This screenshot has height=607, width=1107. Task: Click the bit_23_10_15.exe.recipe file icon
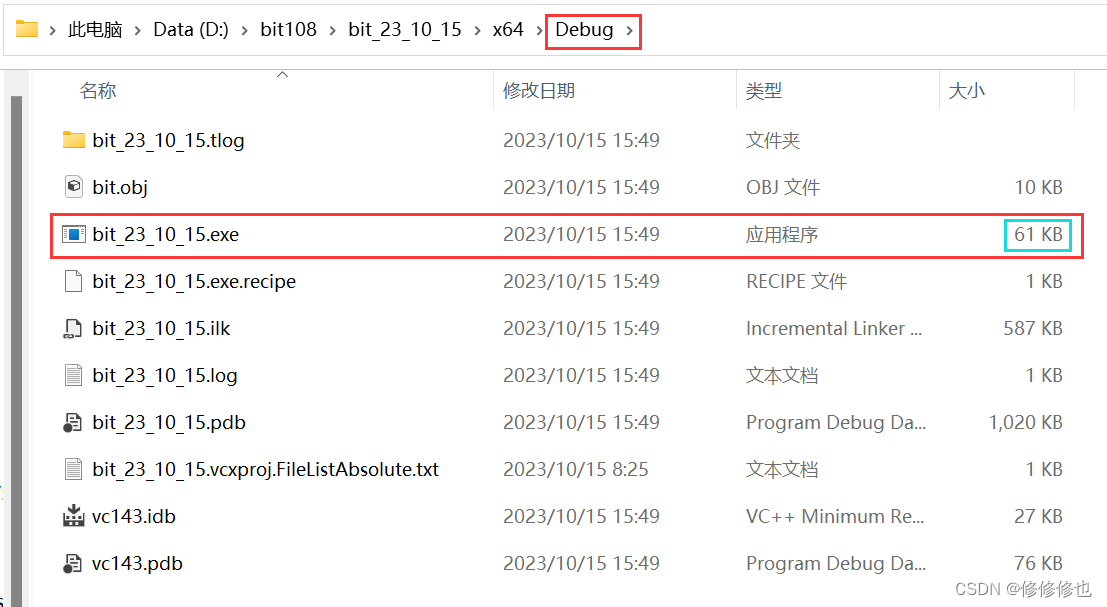73,281
